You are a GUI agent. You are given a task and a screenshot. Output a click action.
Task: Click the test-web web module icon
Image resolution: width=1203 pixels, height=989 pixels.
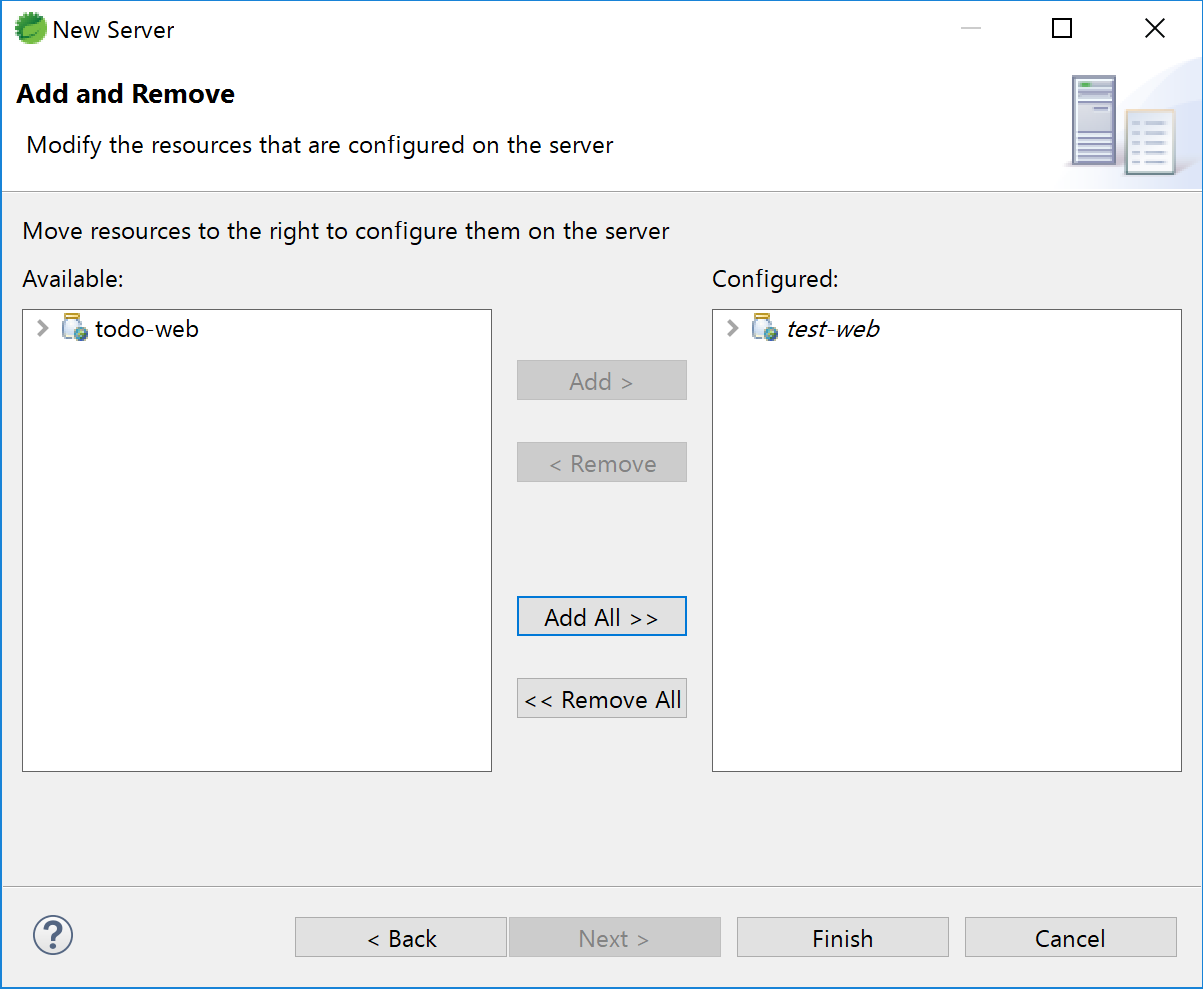[x=765, y=328]
